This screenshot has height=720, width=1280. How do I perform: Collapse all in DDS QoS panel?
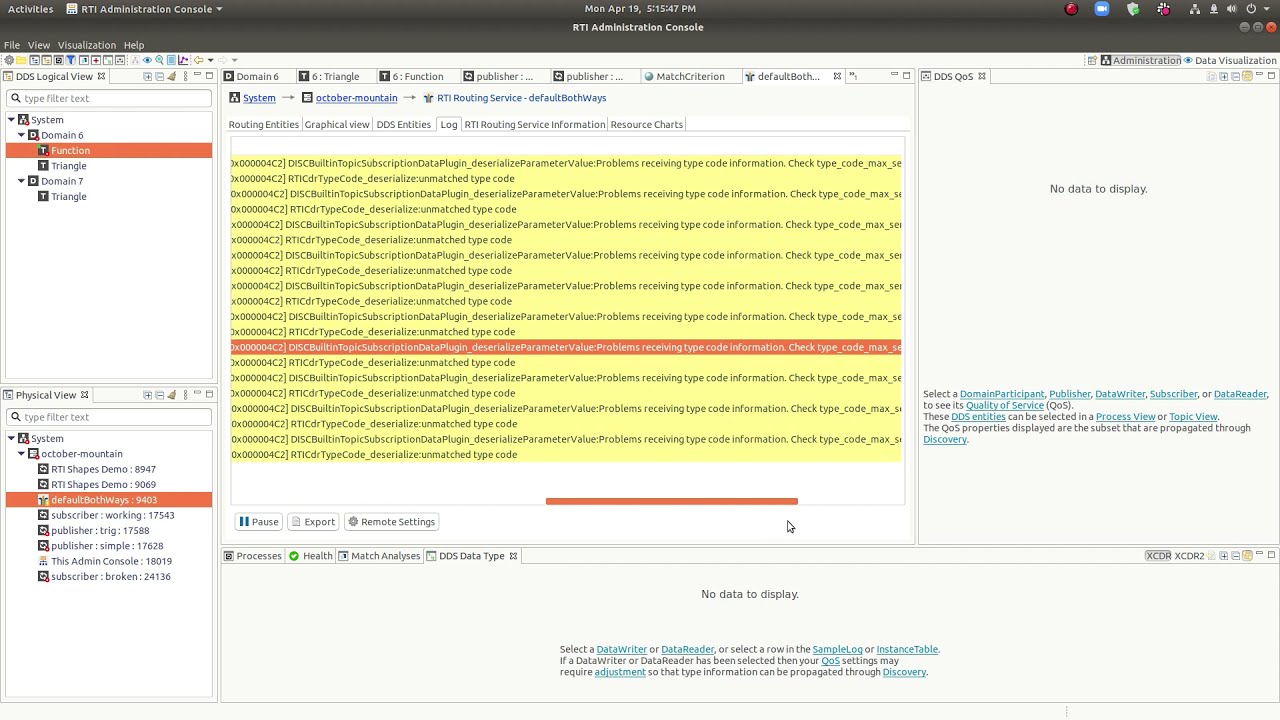[1235, 76]
